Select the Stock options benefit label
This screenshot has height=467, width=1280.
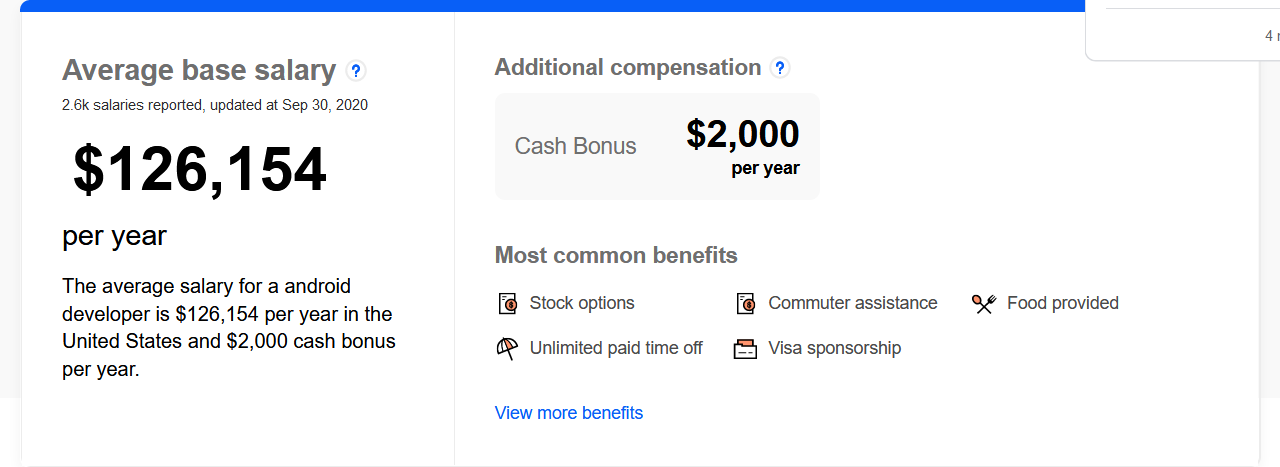tap(582, 303)
